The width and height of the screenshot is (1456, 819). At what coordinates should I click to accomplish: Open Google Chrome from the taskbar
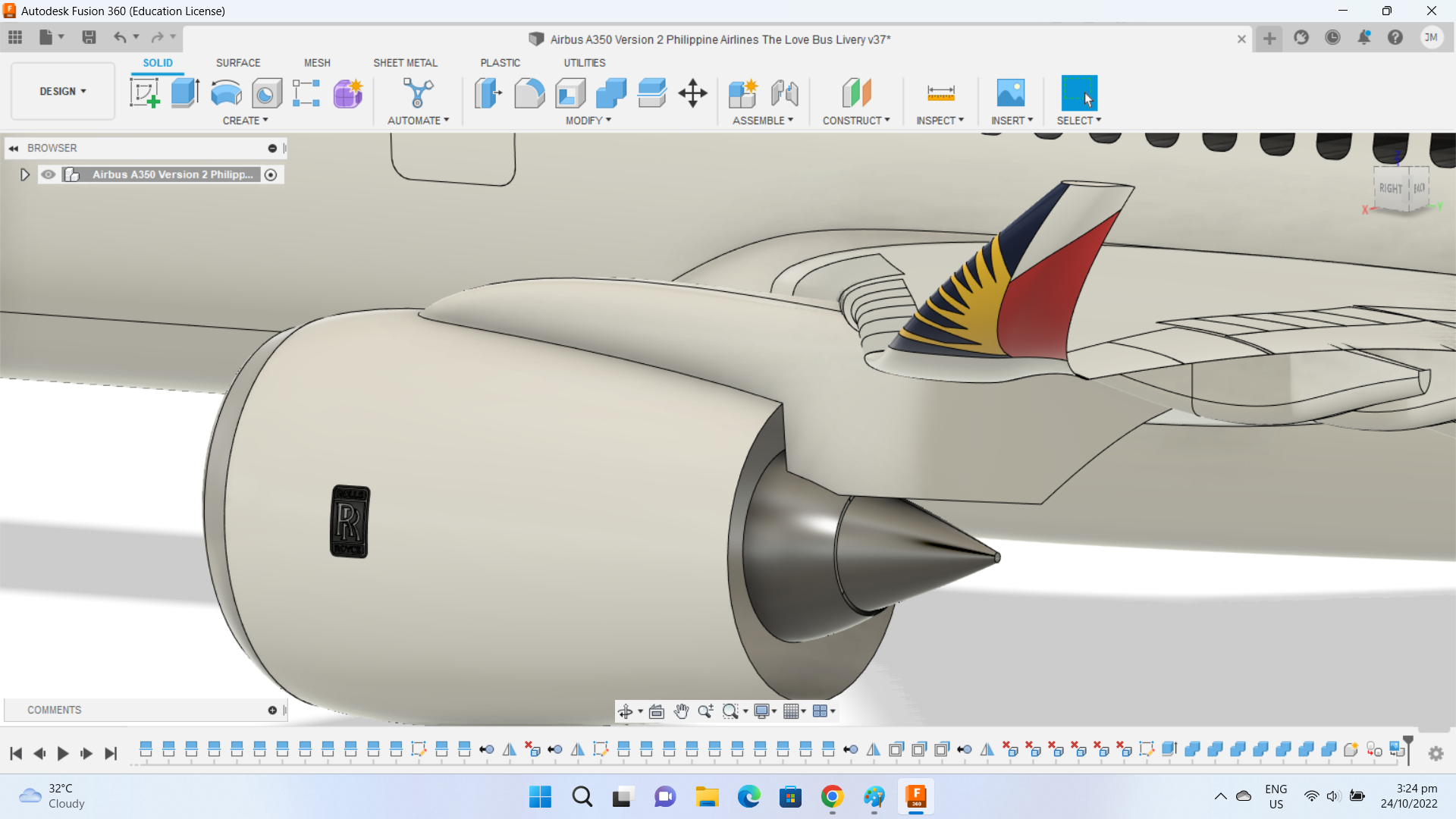tap(832, 797)
